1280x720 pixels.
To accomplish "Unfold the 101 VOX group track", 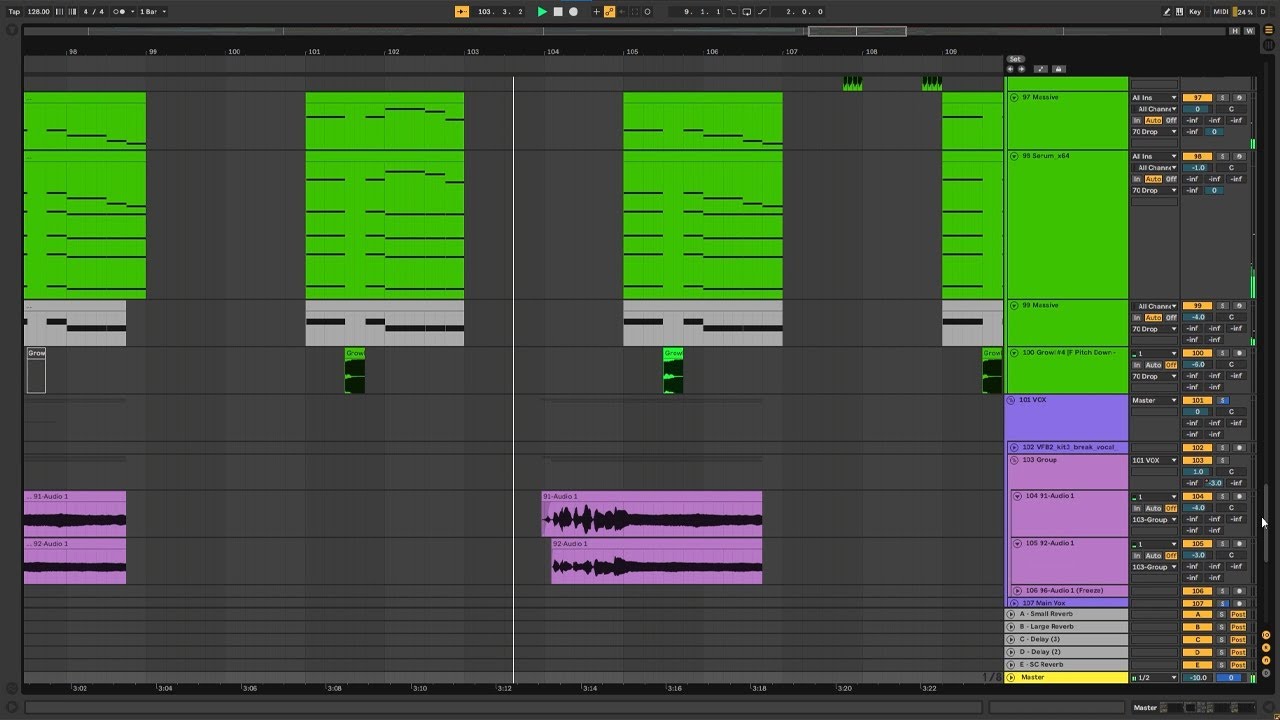I will click(1011, 400).
